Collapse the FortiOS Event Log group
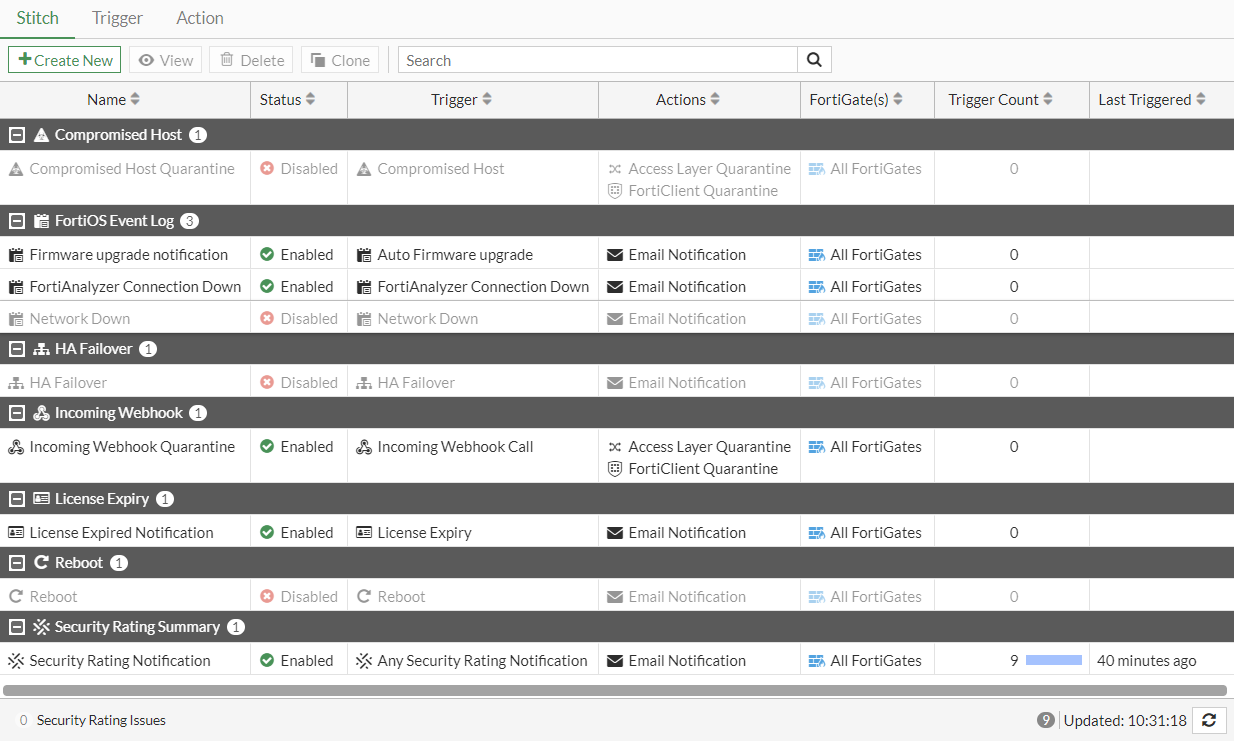The image size is (1234, 741). (17, 221)
